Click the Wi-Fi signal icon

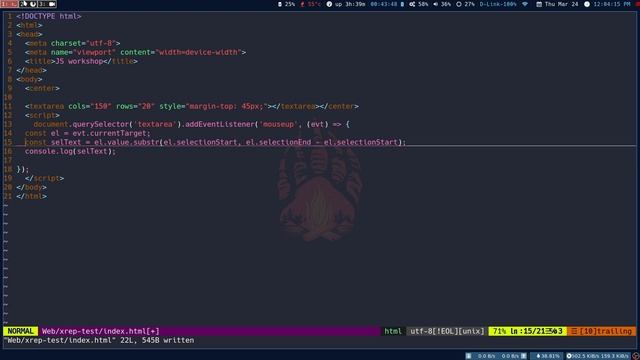[525, 4]
